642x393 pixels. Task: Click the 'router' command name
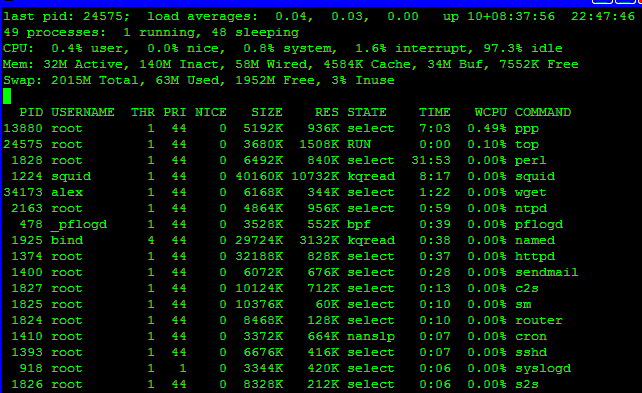[x=539, y=320]
